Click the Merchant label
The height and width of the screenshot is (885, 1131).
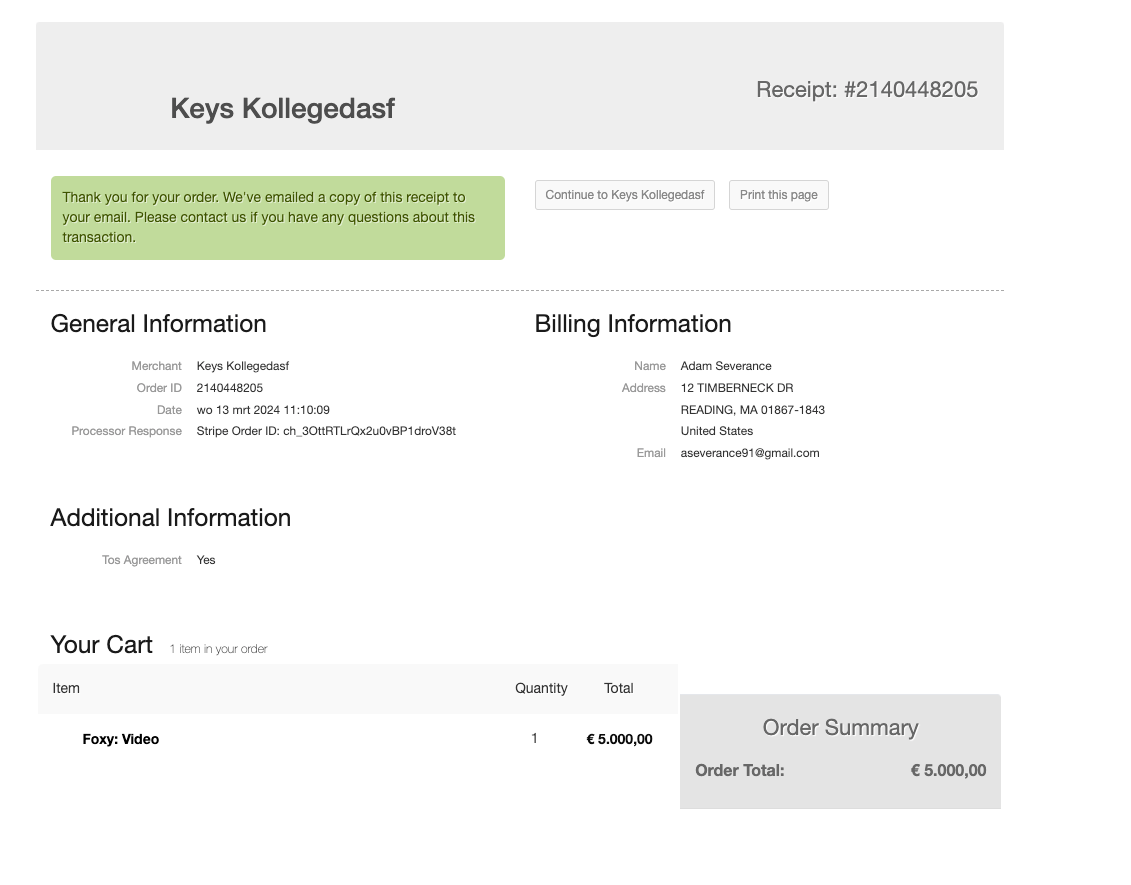point(157,366)
